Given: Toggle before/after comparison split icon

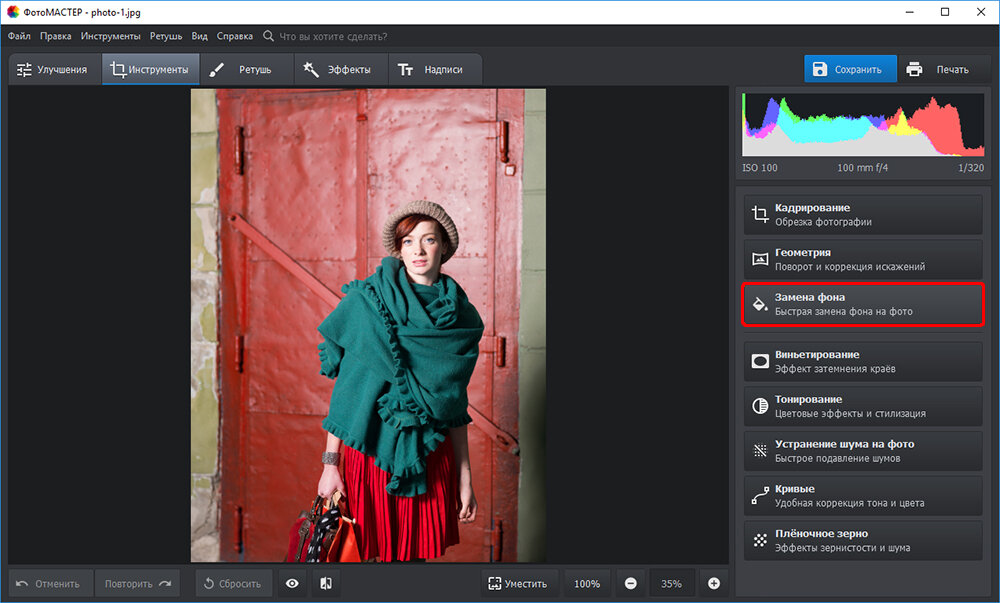Looking at the screenshot, I should pyautogui.click(x=326, y=583).
